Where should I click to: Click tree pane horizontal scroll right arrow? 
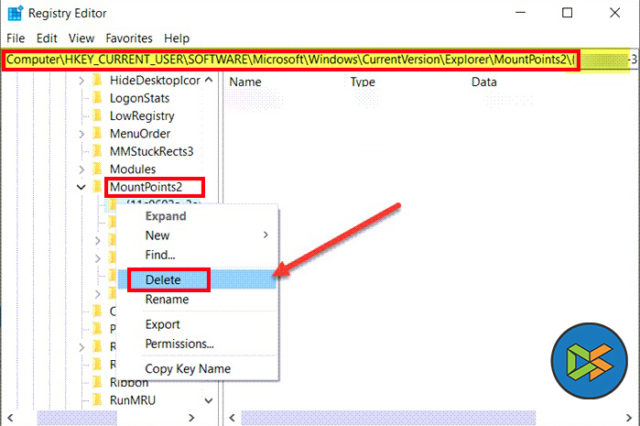(191, 418)
